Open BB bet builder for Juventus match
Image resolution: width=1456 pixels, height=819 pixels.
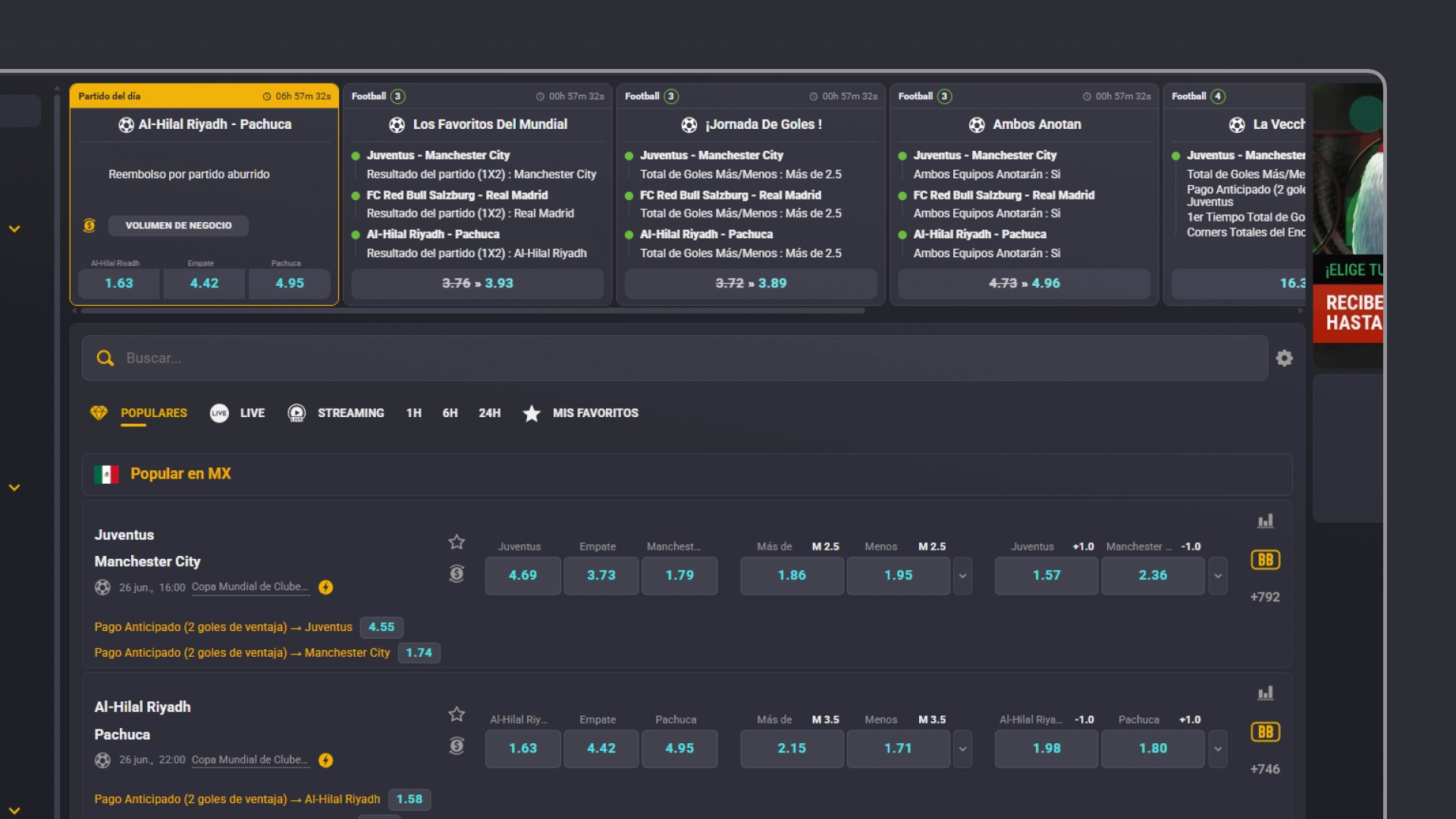(x=1266, y=560)
